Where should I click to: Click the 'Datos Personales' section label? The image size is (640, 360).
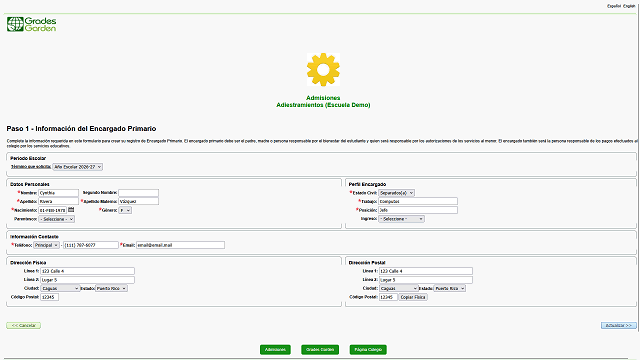pyautogui.click(x=30, y=184)
